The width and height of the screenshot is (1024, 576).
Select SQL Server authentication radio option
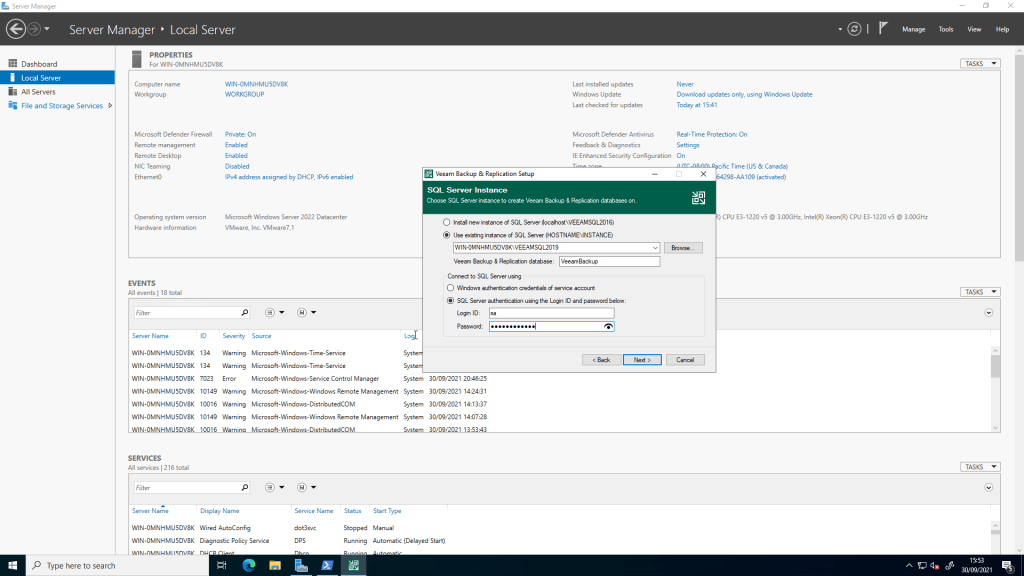point(450,300)
